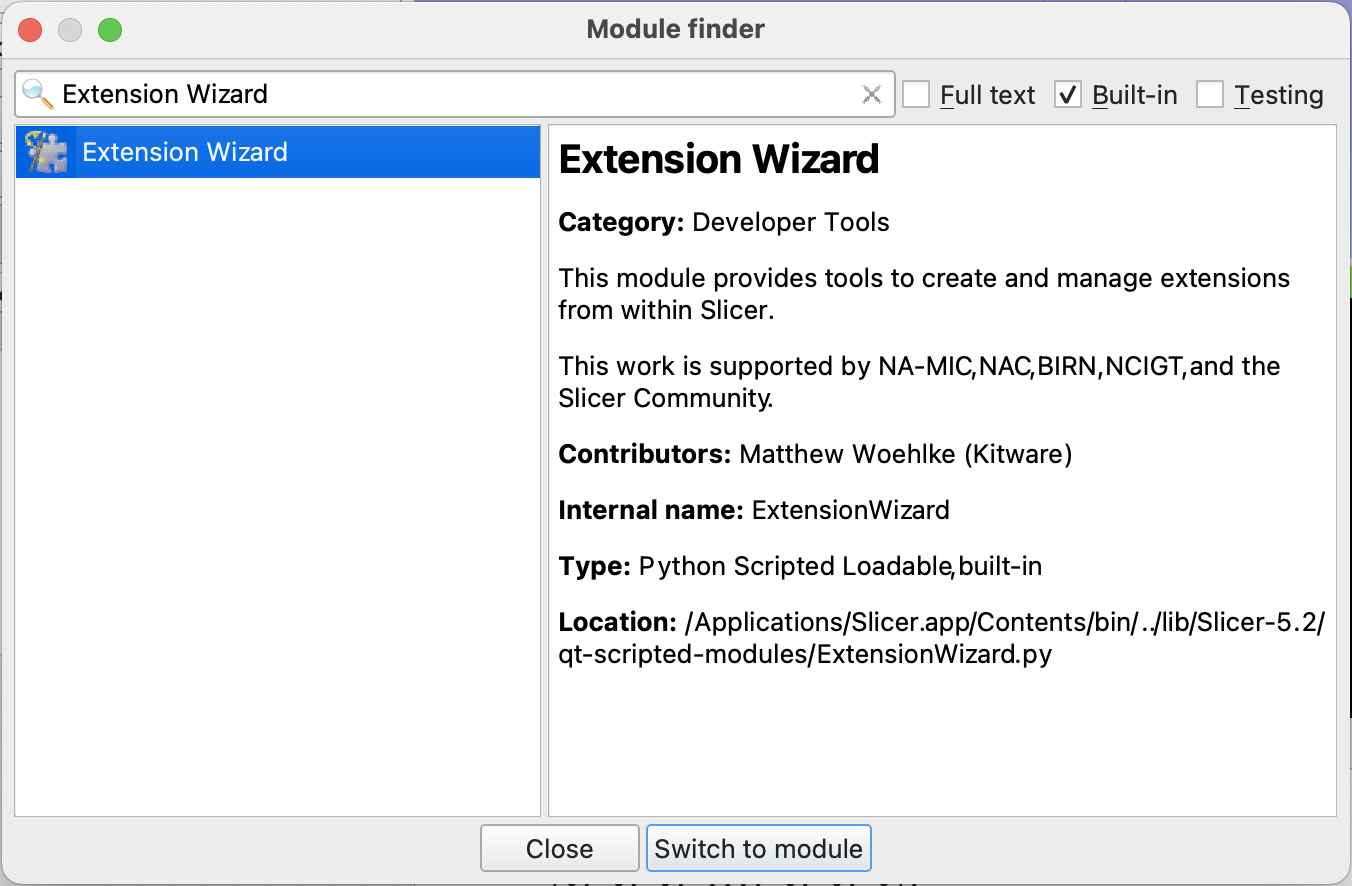
Task: Click the Type: Python Scripted Loadable line
Action: (800, 566)
